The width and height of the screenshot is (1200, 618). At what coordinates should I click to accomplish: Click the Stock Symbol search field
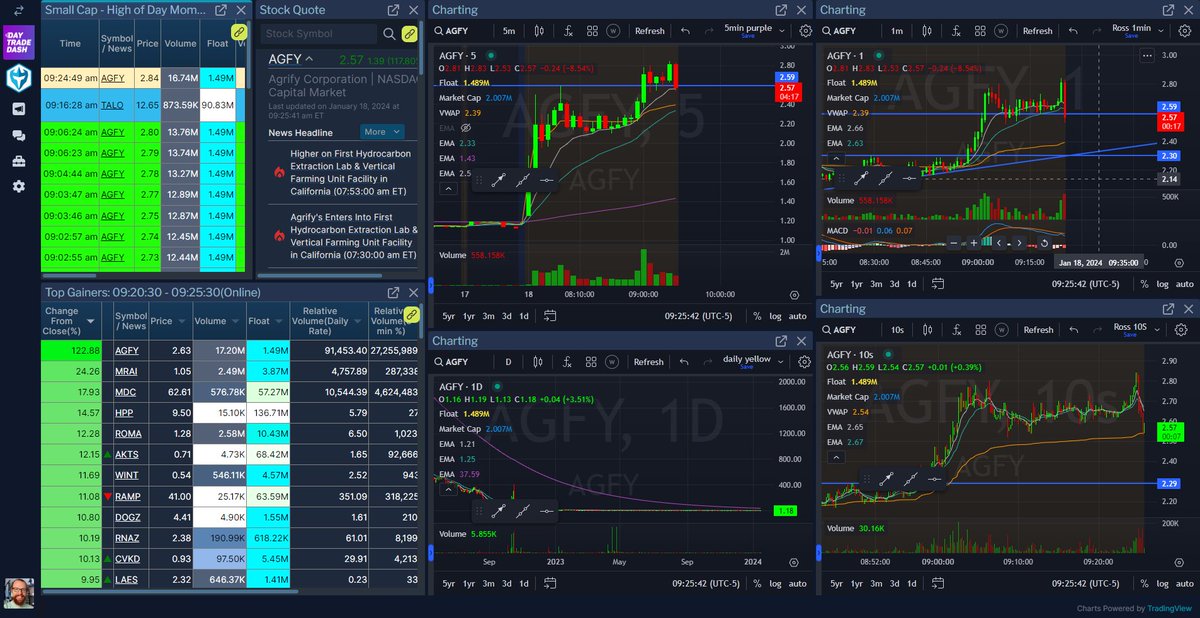tap(320, 34)
